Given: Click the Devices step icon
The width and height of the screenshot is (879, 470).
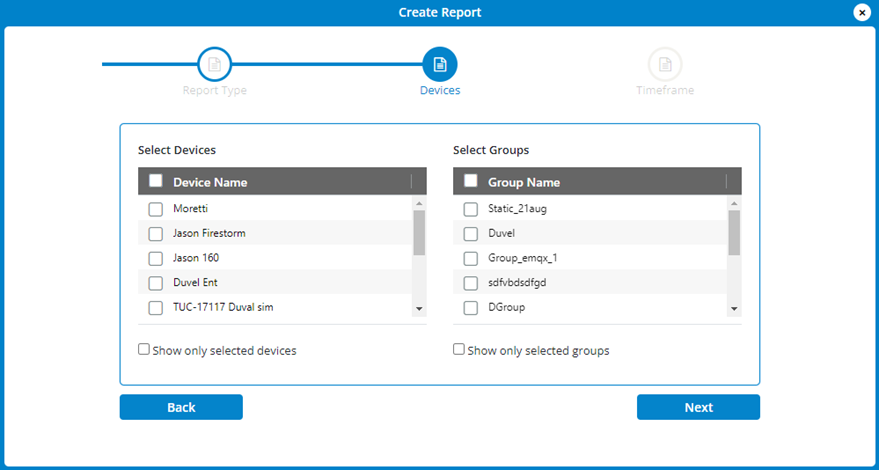Looking at the screenshot, I should pyautogui.click(x=440, y=65).
